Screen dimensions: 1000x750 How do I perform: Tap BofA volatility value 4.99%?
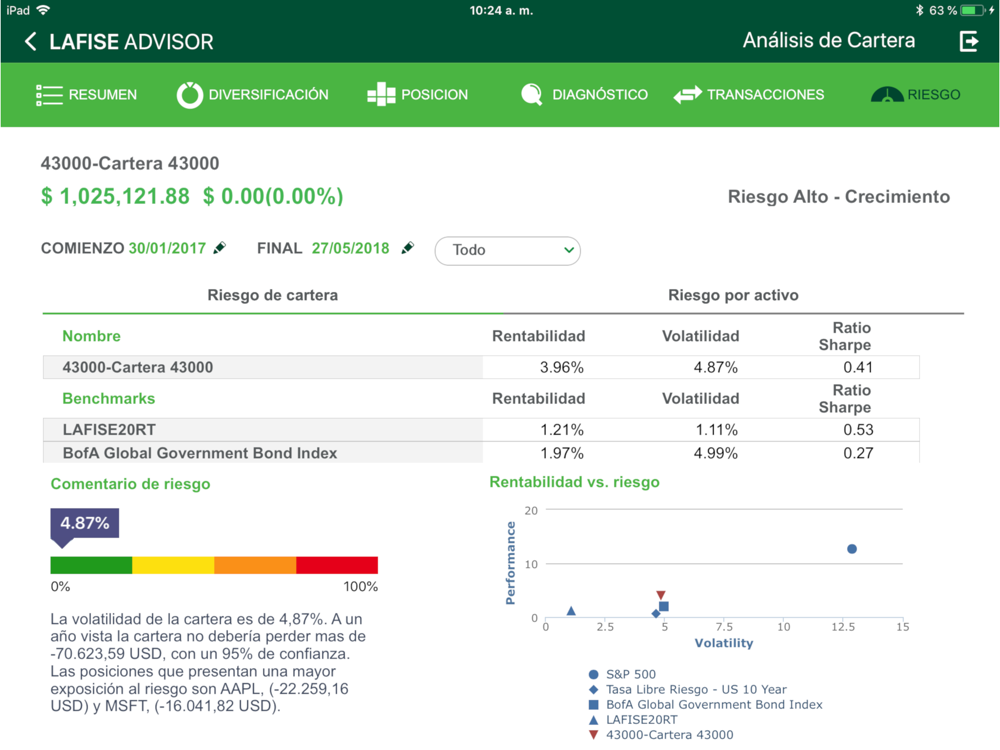[716, 453]
